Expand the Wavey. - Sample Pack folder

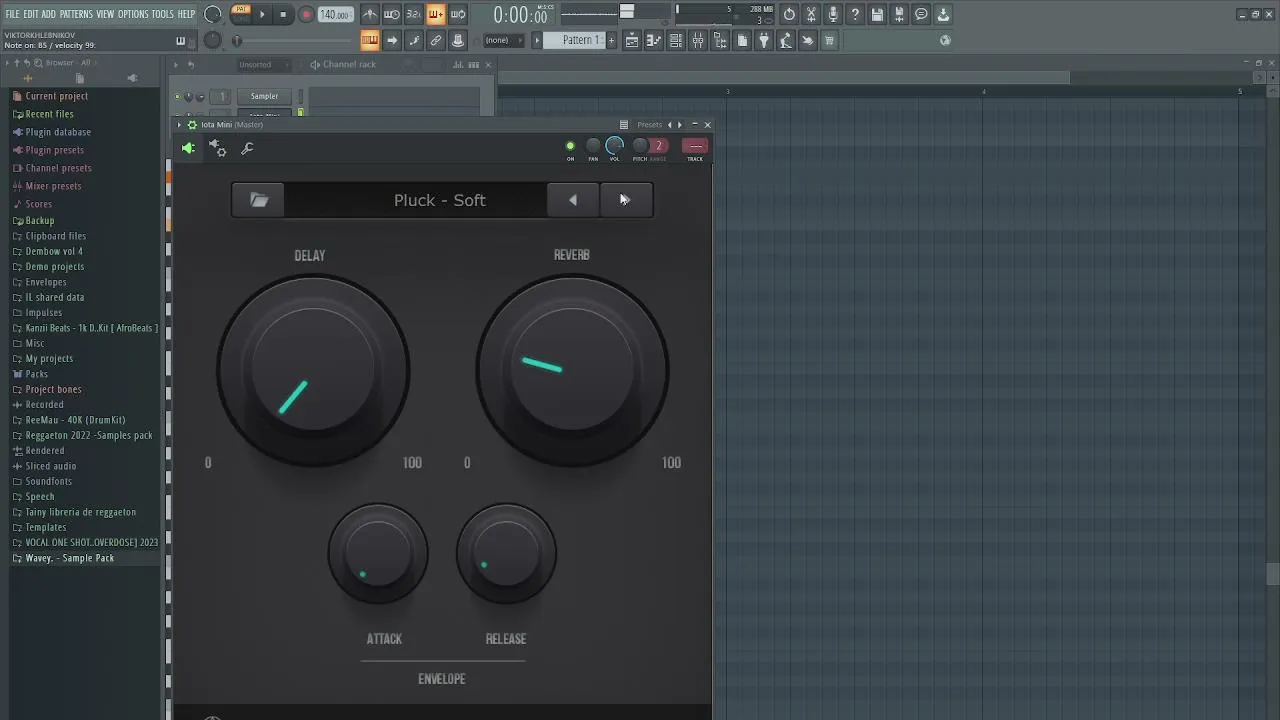(70, 558)
